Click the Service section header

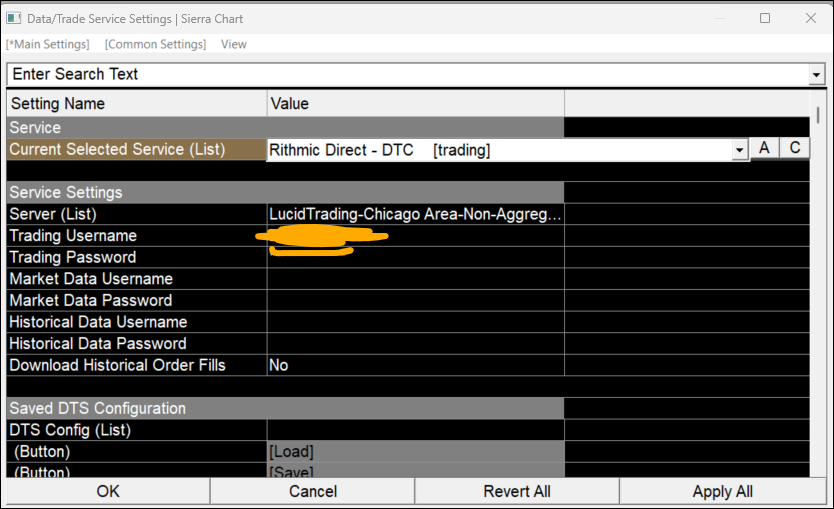pyautogui.click(x=285, y=128)
